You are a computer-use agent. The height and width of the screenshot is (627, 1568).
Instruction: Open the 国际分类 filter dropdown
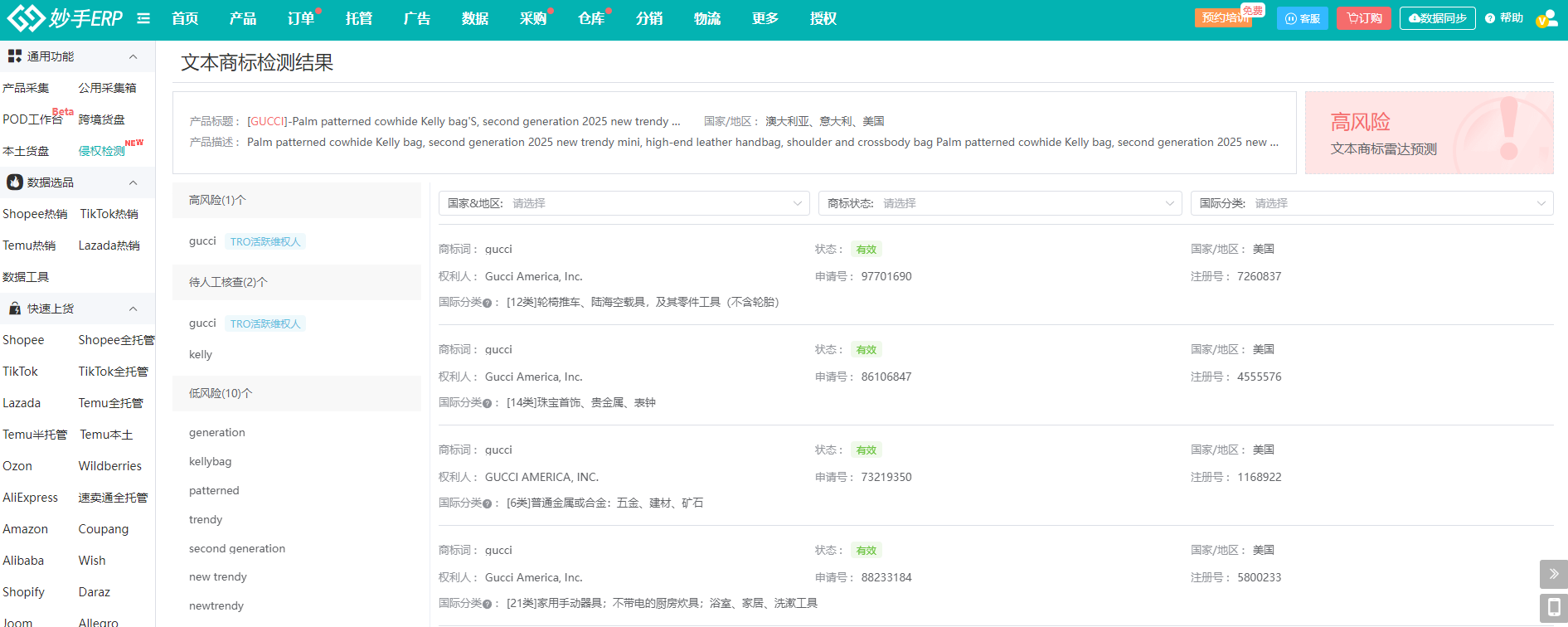pyautogui.click(x=1372, y=203)
